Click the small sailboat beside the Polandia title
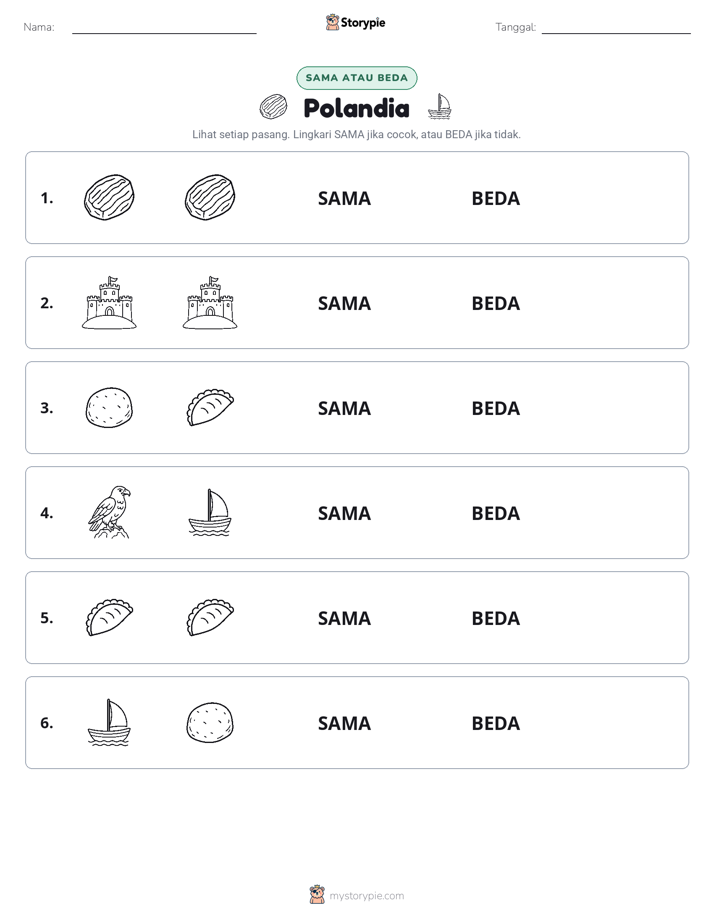This screenshot has height=924, width=714. click(439, 106)
